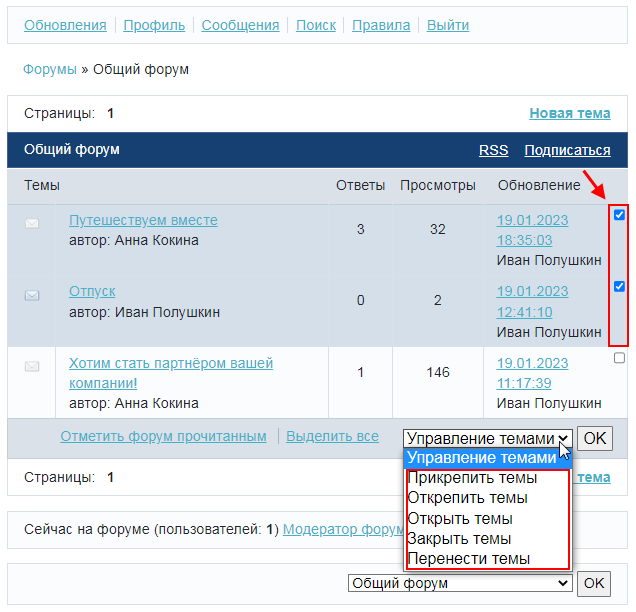Click Подписаться in forum header
Screen dimensions: 636x612
(x=567, y=150)
